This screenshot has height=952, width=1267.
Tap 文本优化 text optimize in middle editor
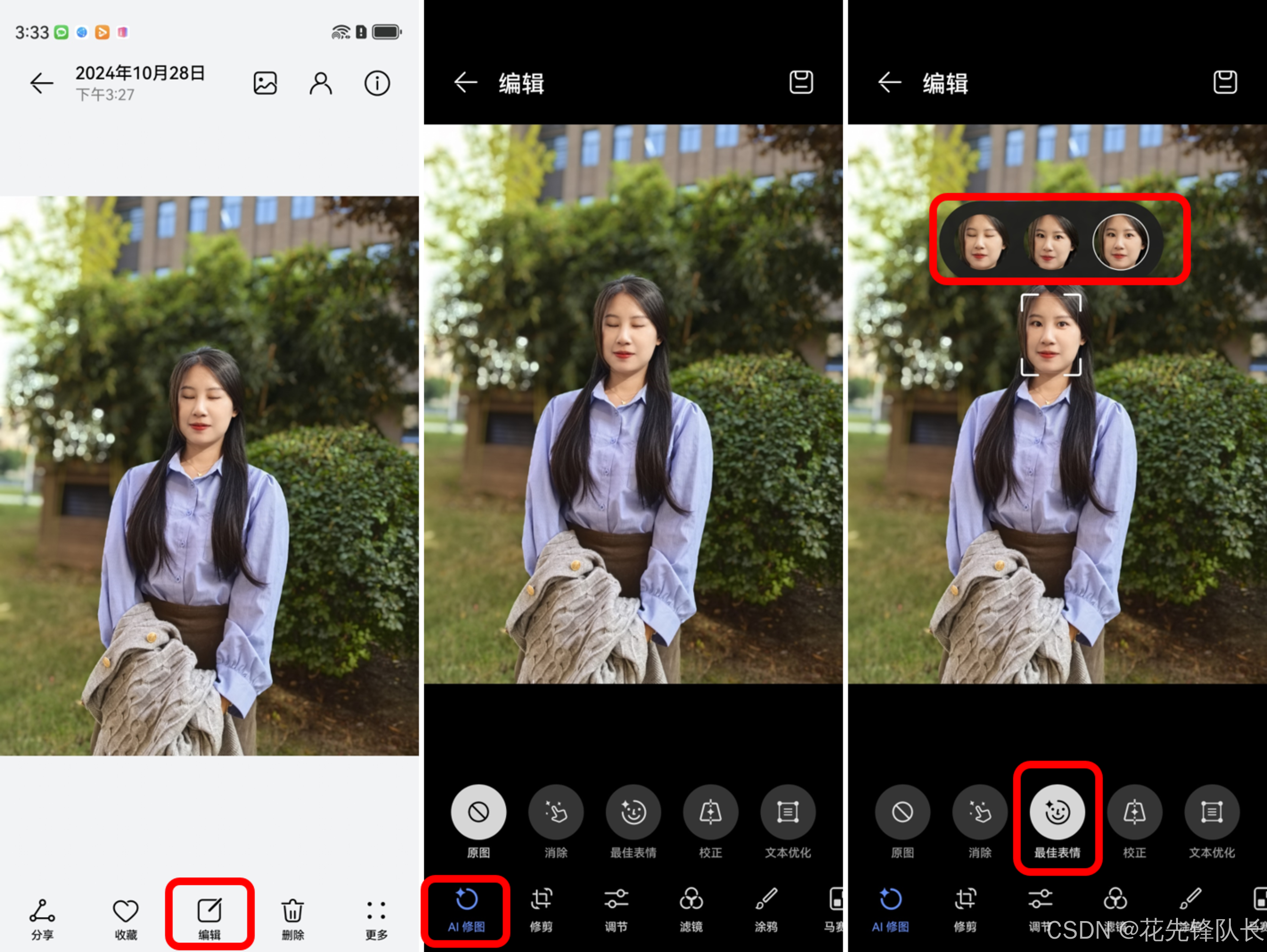click(788, 813)
